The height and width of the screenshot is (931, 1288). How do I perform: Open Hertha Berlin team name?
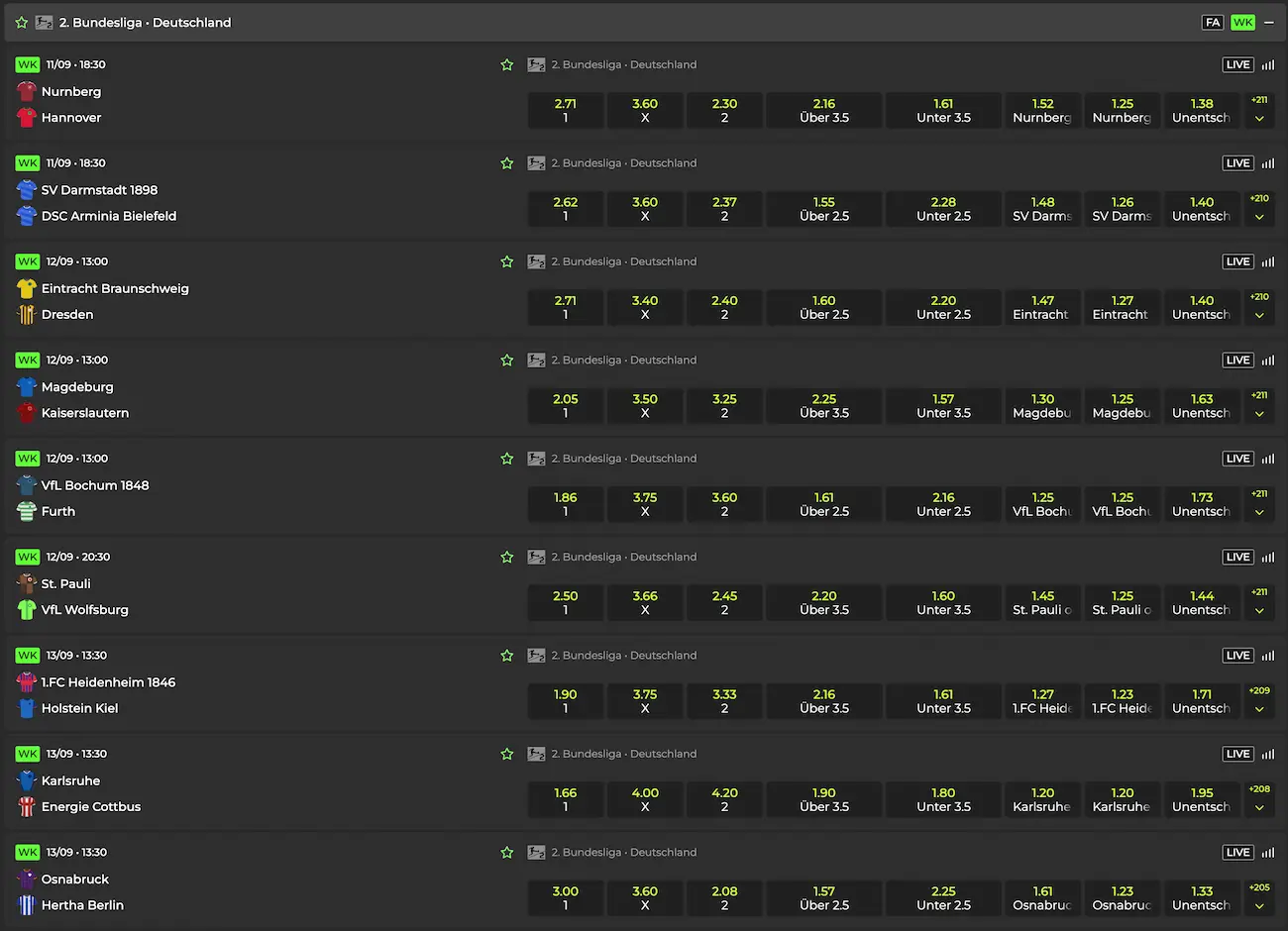click(82, 905)
